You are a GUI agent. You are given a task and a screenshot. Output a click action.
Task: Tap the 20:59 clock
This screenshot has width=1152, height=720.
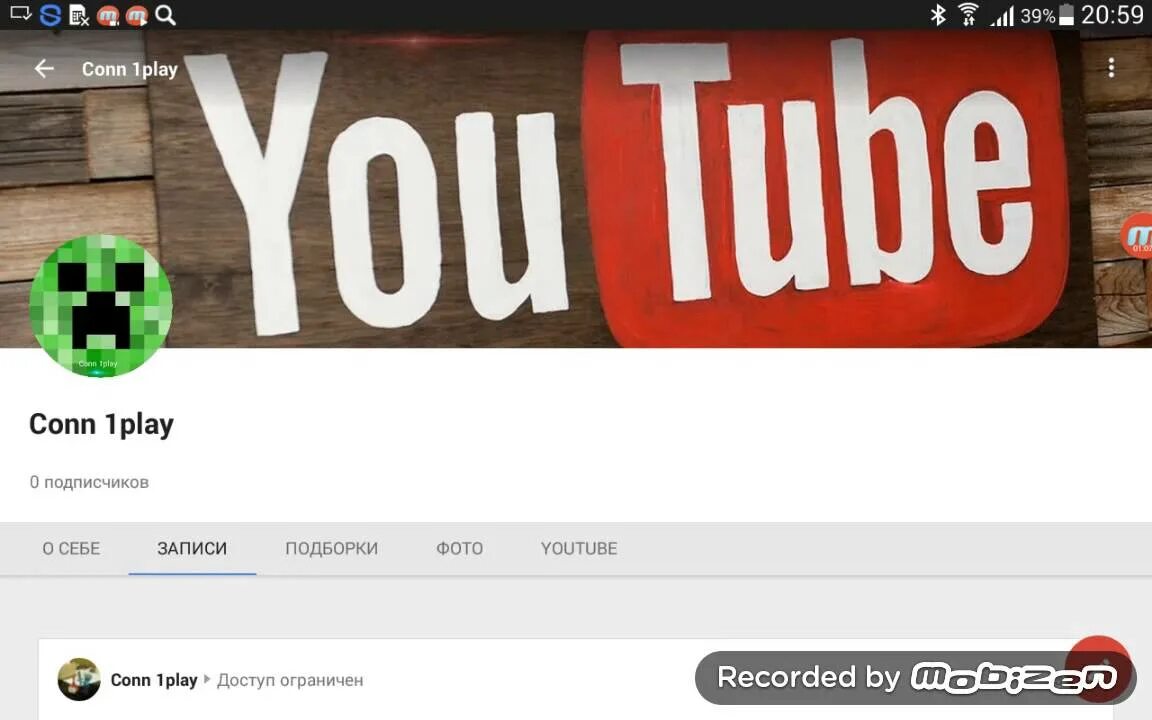point(1112,15)
